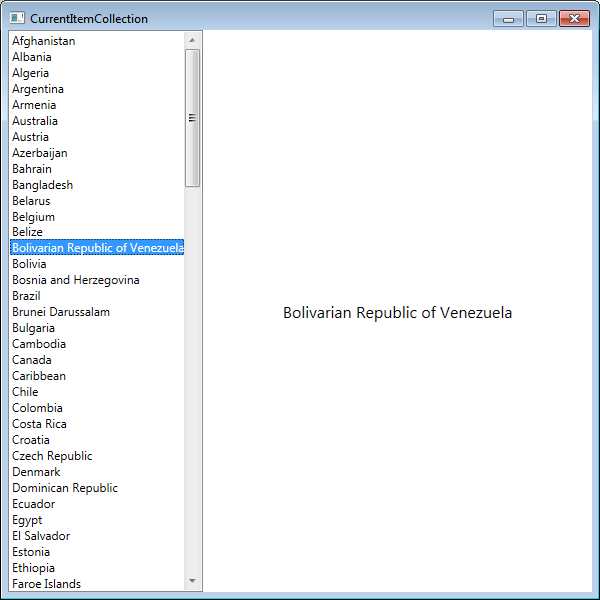Maximize the CurrentItemCollection window
Screen dimensions: 600x600
click(541, 19)
